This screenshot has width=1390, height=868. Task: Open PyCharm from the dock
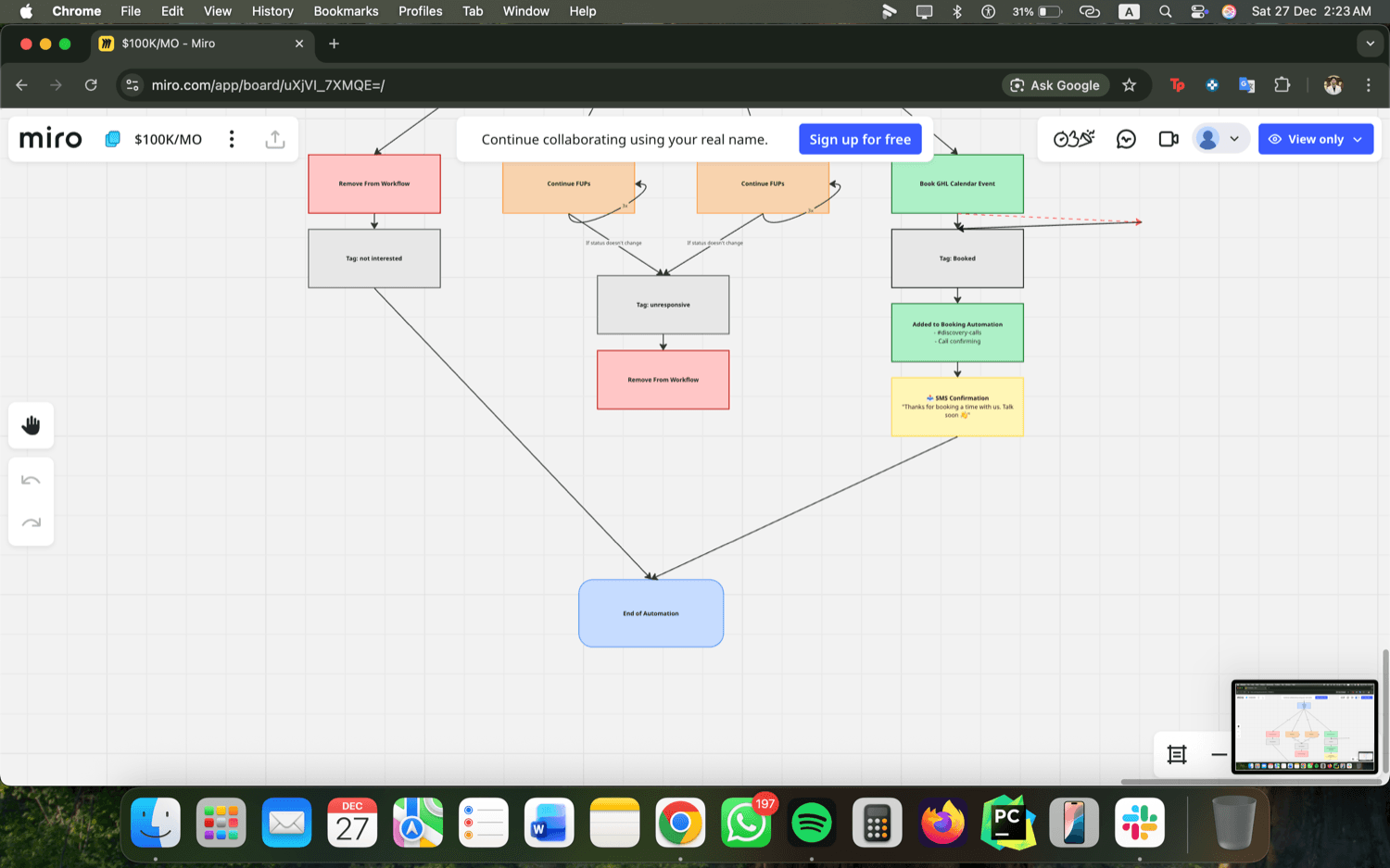[1008, 823]
